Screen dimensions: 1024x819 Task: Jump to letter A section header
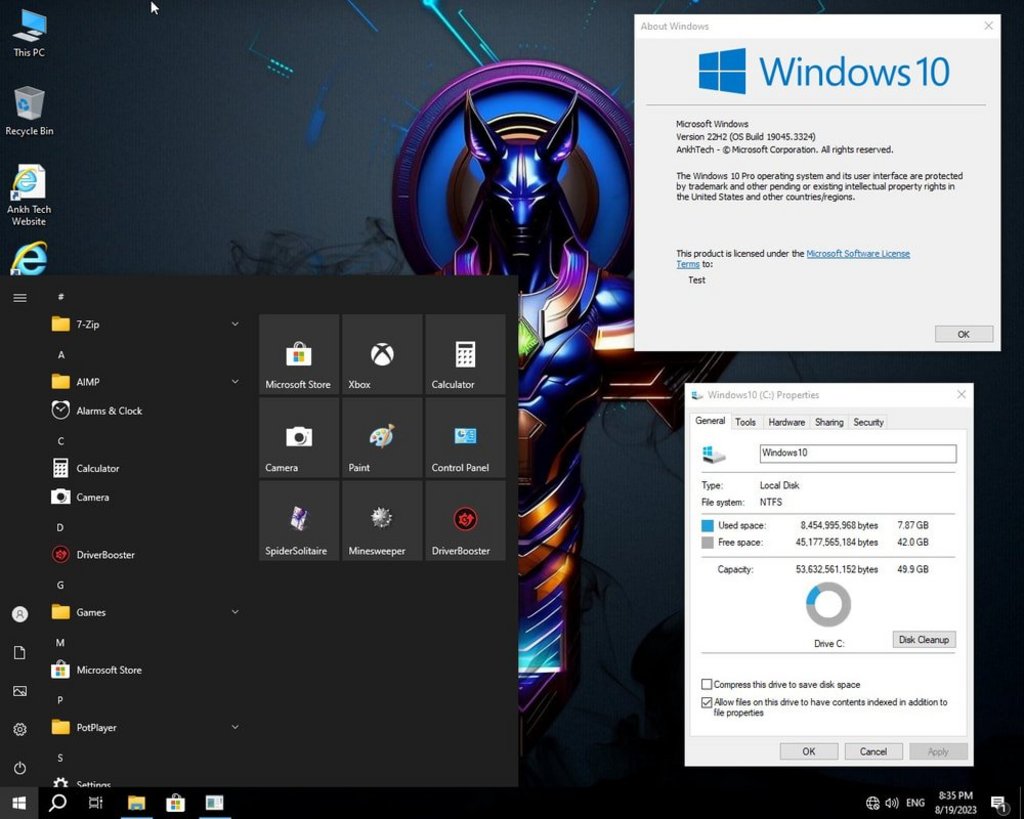coord(61,355)
